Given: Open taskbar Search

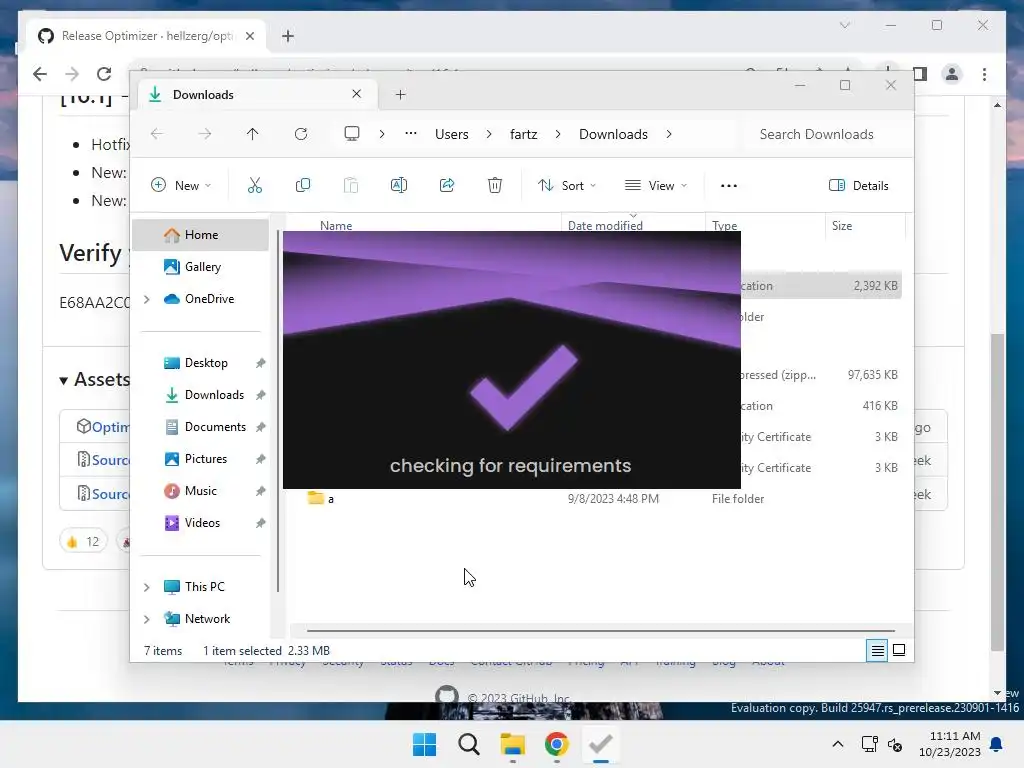Looking at the screenshot, I should coord(469,744).
